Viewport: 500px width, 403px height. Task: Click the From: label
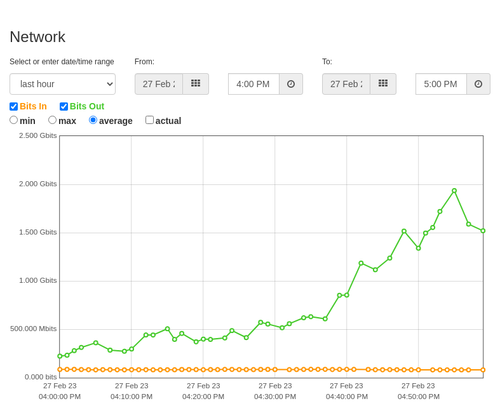[x=144, y=62]
